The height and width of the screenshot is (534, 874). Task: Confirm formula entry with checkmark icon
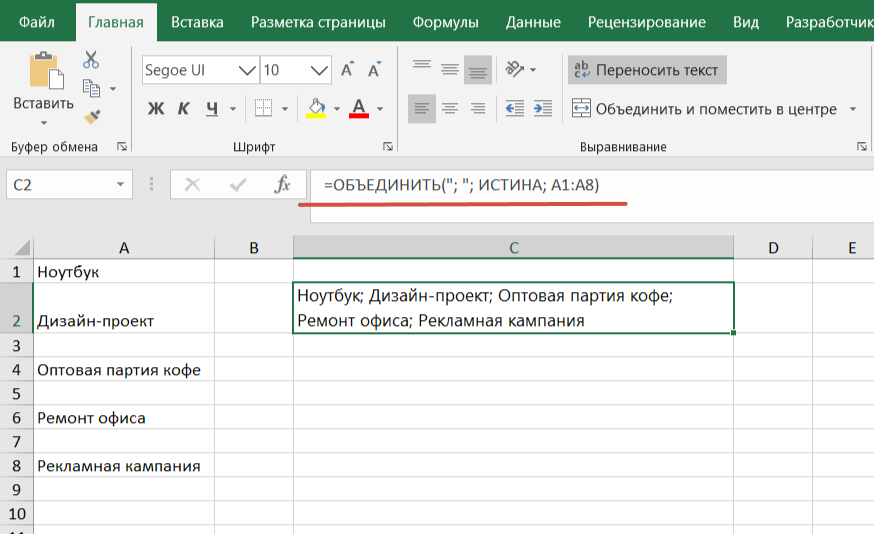[238, 185]
